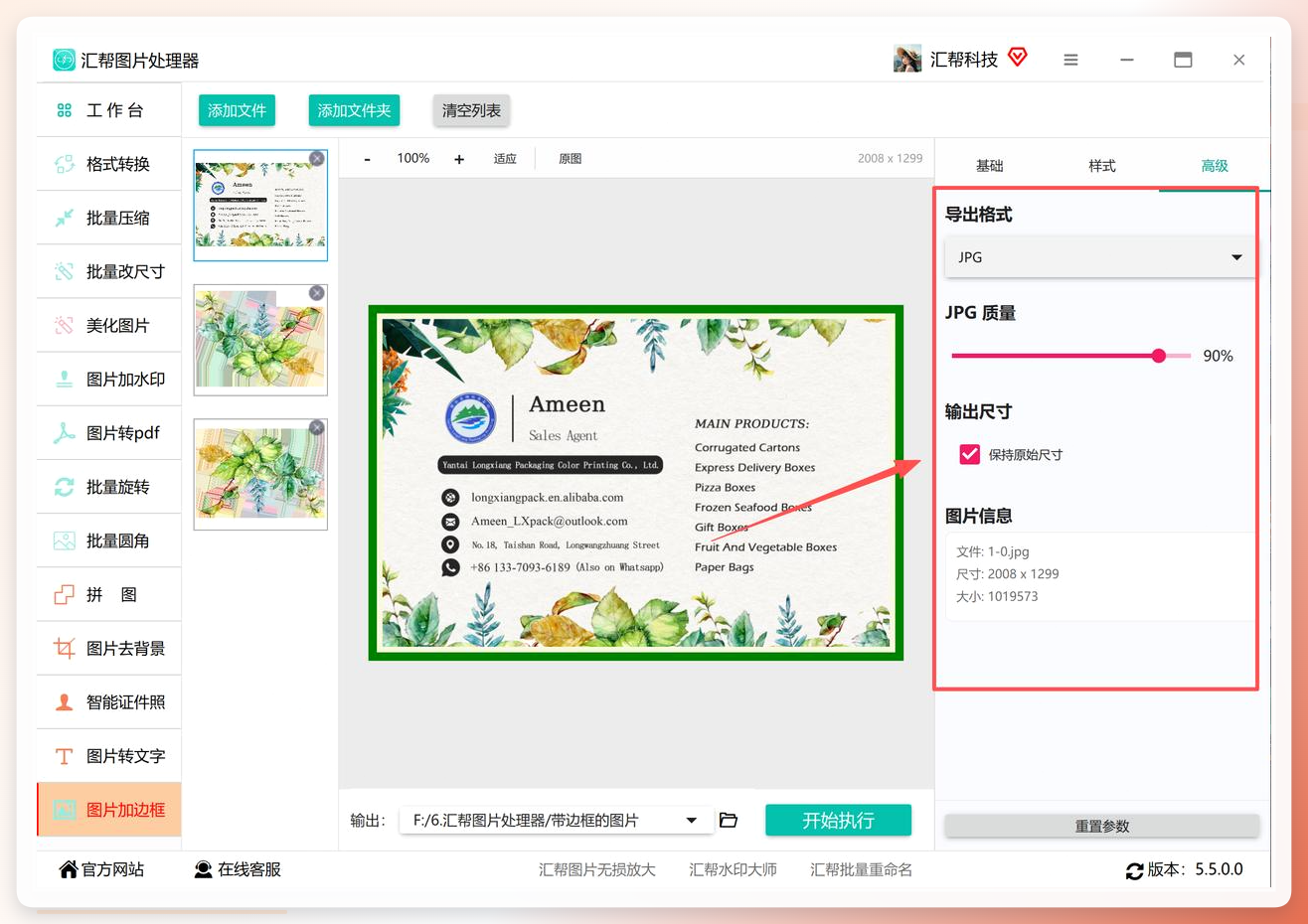Open 在线客服 customer service icon
This screenshot has height=924, width=1308.
(203, 869)
